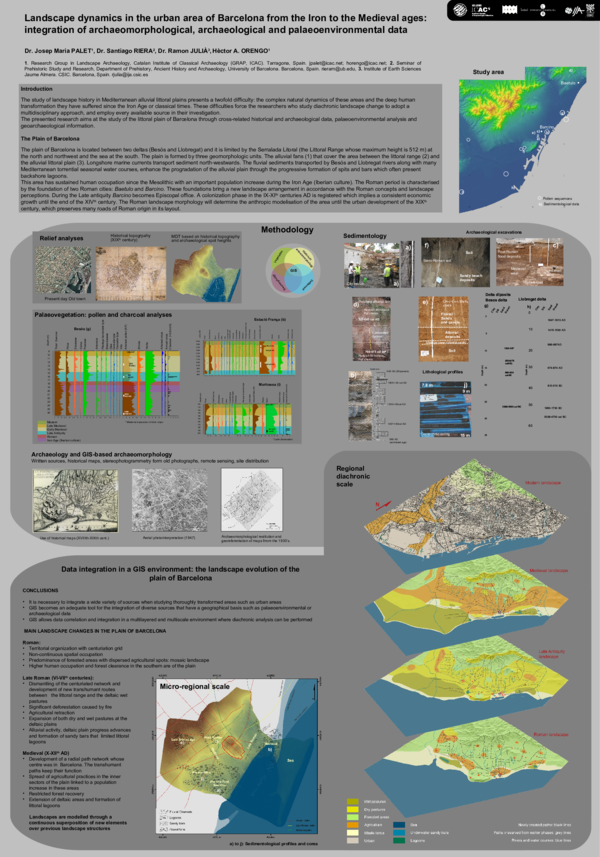Select the Urban beige legend swatch

(x=353, y=841)
